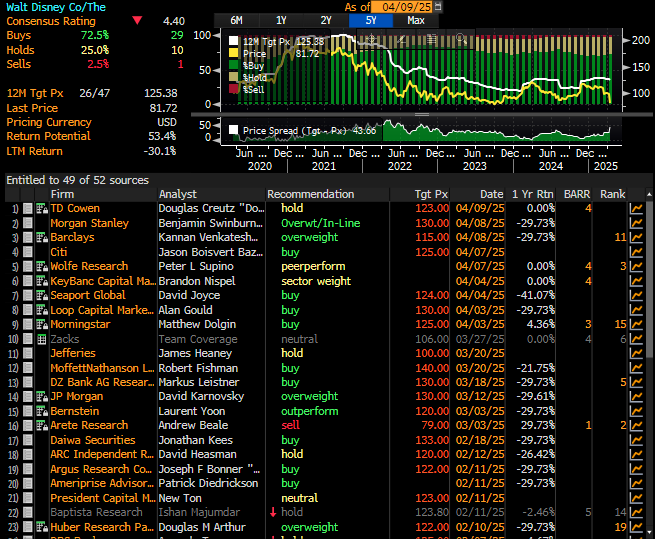Switch chart range to 6M
This screenshot has width=655, height=539.
(236, 20)
